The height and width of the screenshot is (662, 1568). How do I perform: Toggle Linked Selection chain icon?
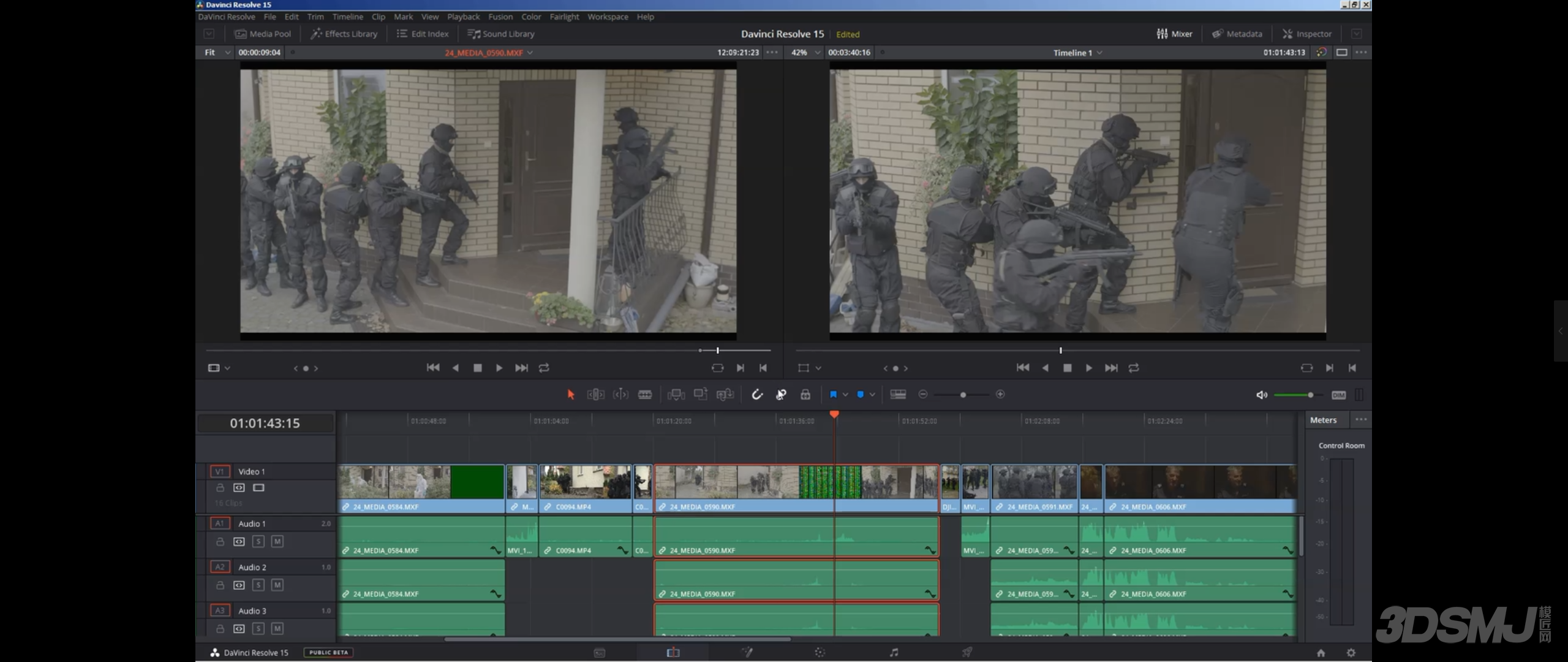click(781, 395)
